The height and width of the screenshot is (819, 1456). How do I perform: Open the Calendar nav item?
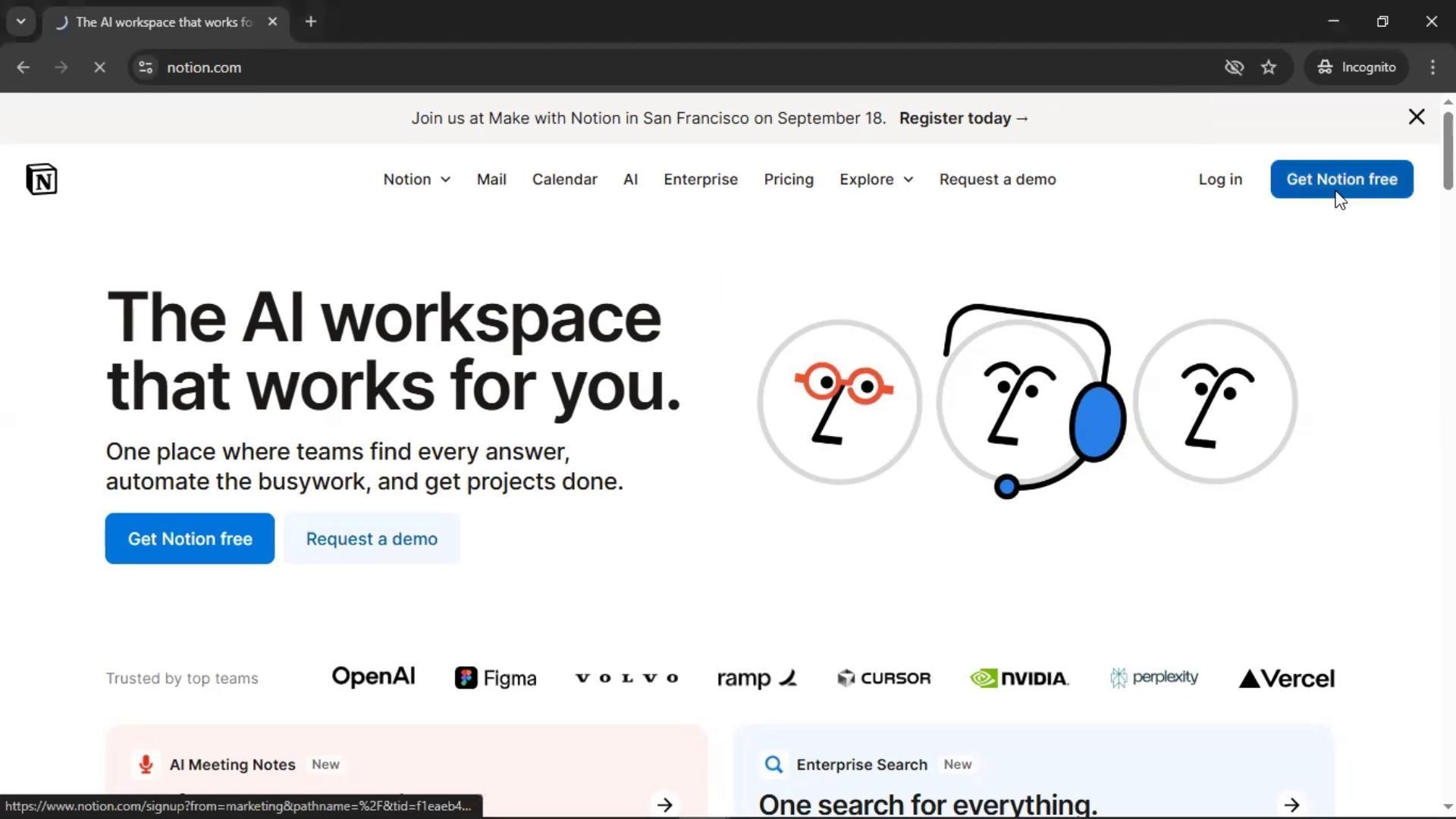[x=564, y=180]
